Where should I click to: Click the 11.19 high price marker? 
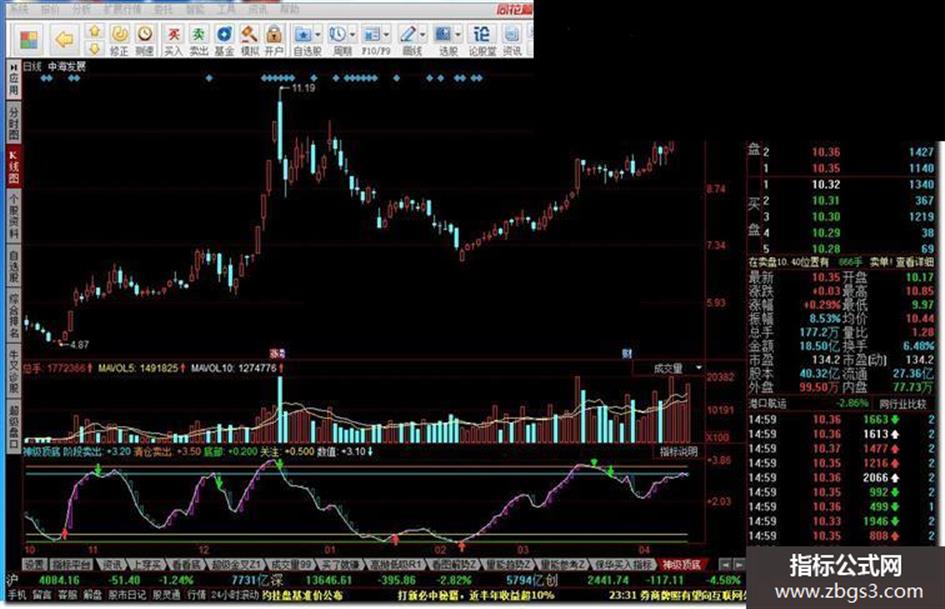click(303, 88)
